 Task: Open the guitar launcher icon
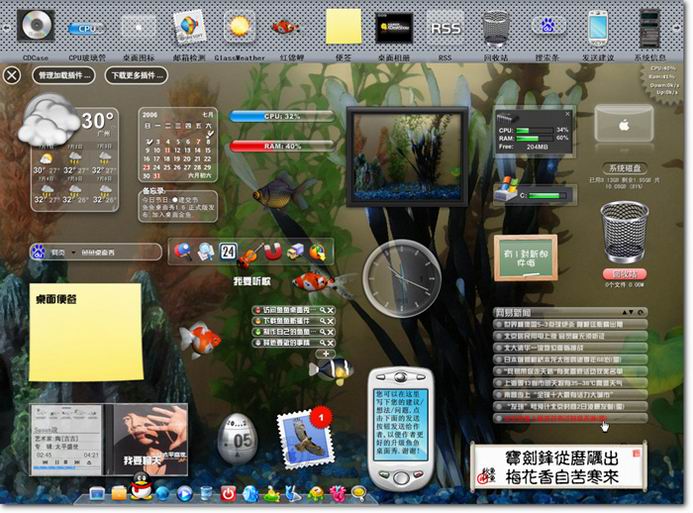point(249,255)
